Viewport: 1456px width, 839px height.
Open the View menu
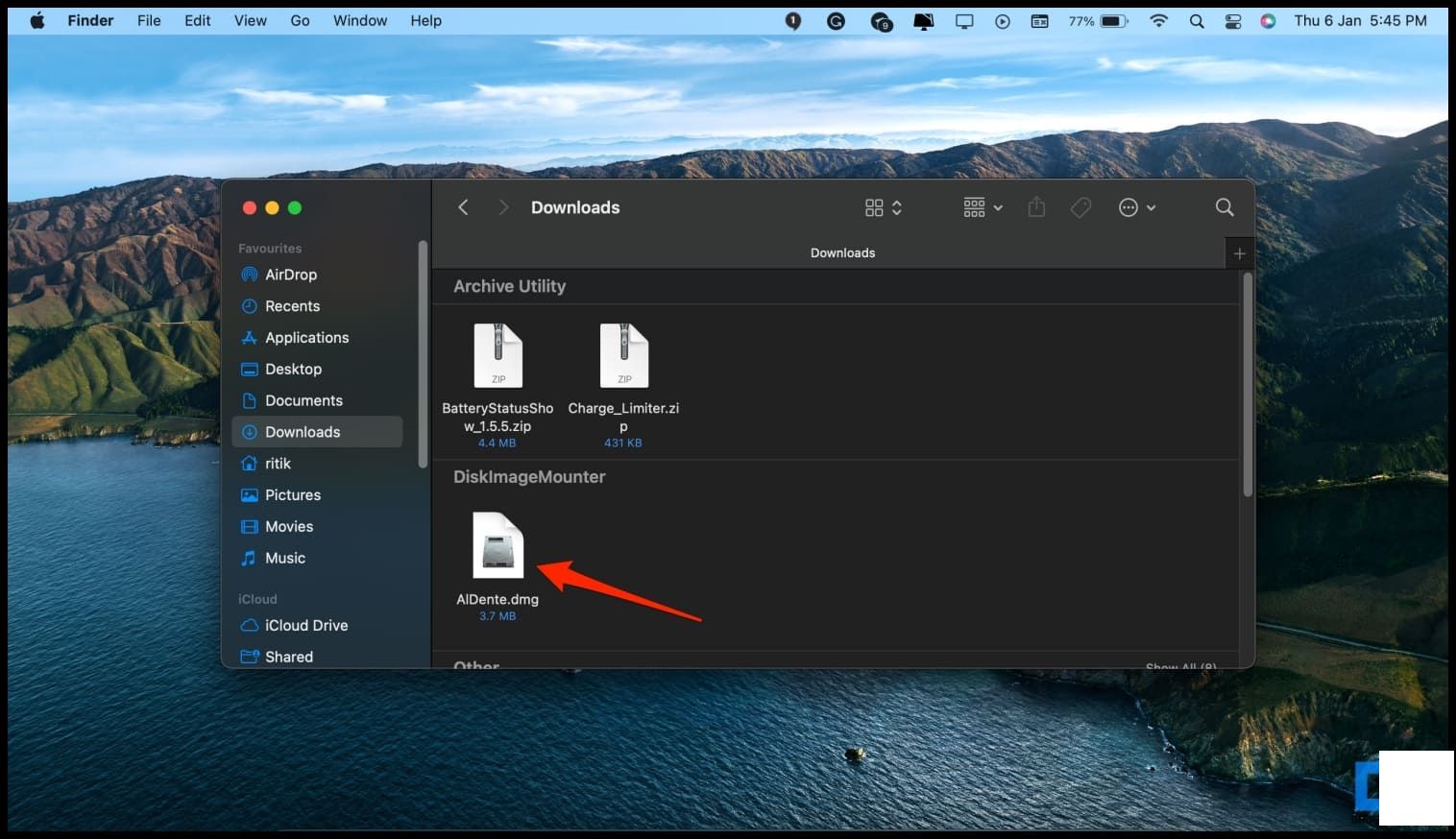tap(251, 20)
